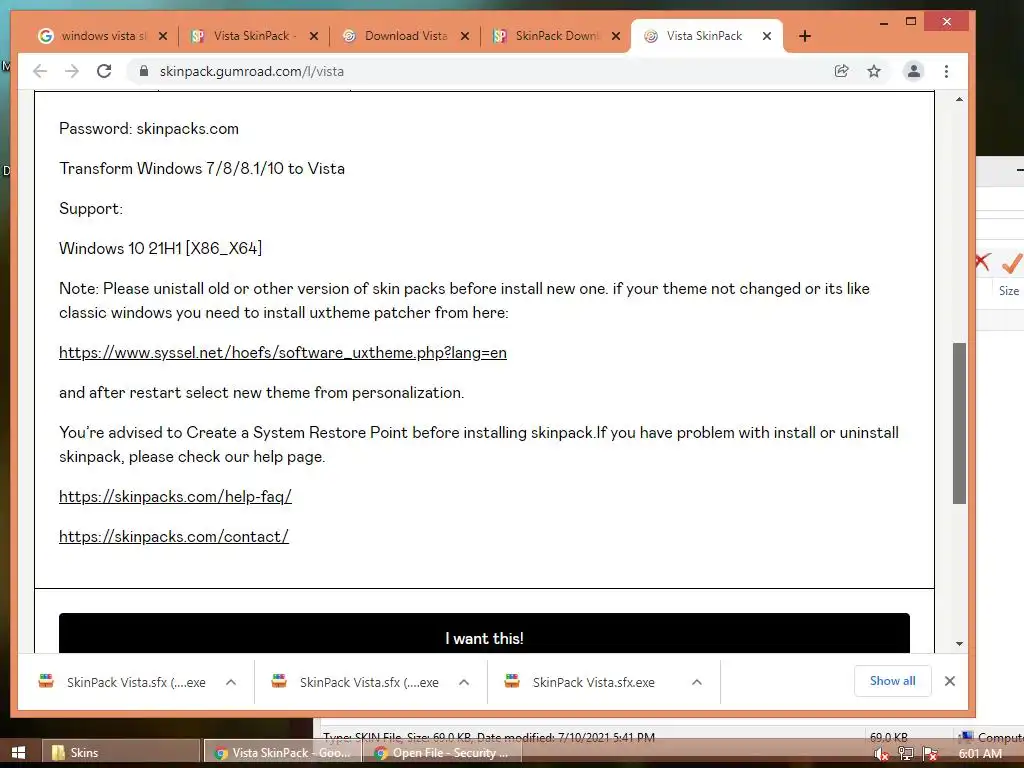The width and height of the screenshot is (1024, 768).
Task: Close the 'Vista SkinPack -' tab
Action: pyautogui.click(x=313, y=37)
